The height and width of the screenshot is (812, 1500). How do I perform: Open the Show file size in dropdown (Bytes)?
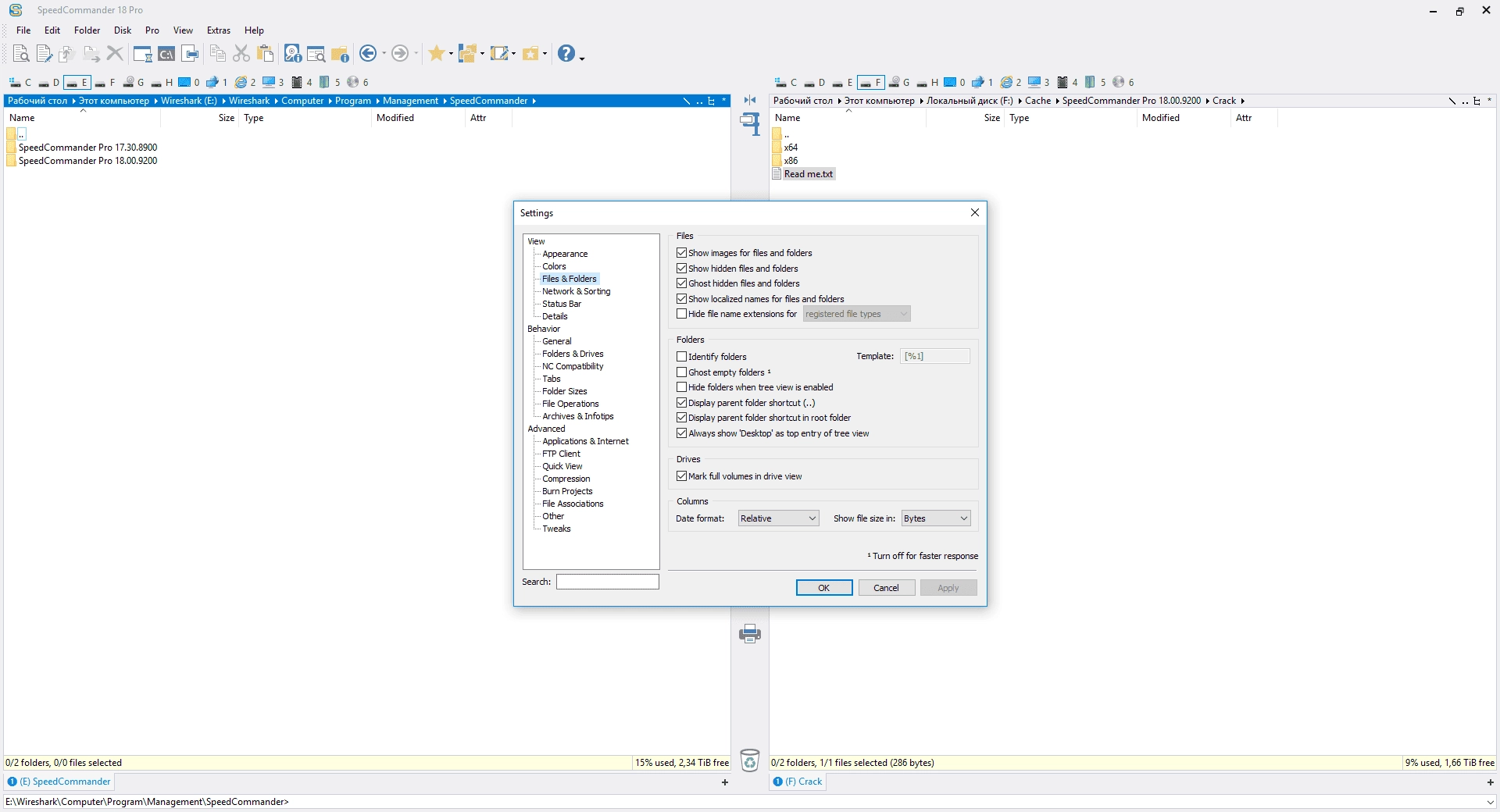[936, 518]
